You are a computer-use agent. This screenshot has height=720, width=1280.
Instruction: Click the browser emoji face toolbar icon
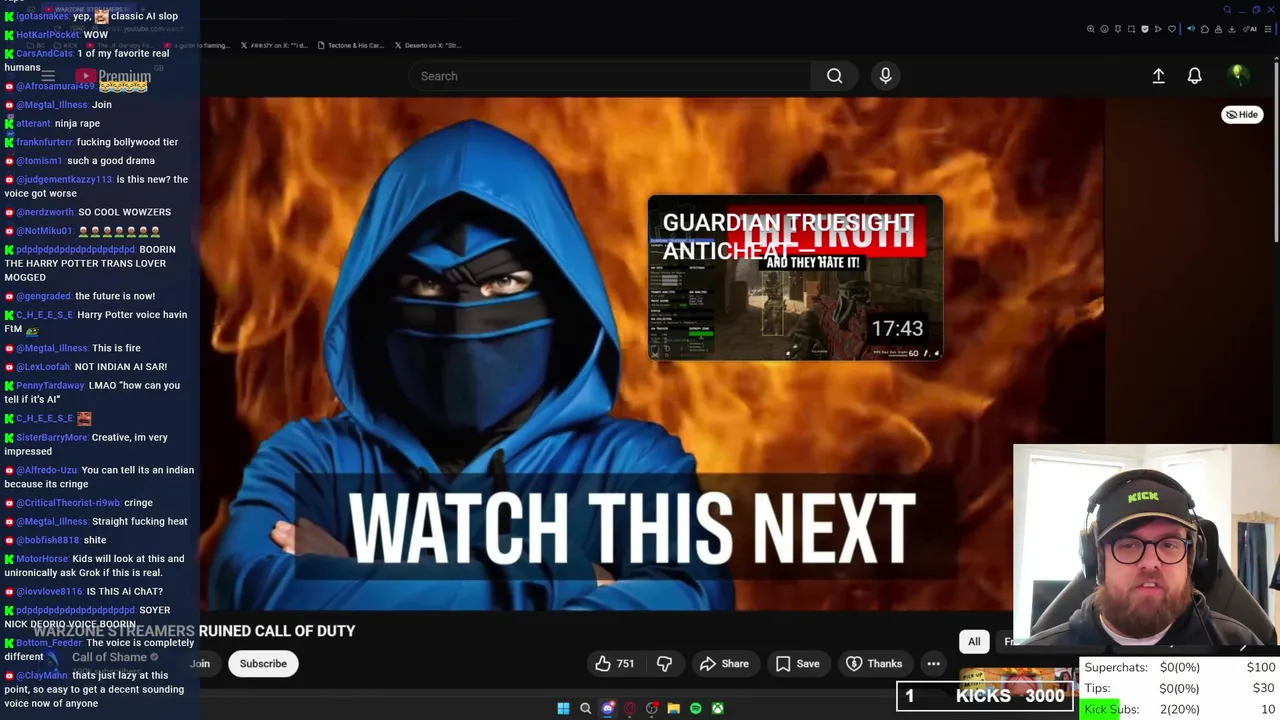[1105, 29]
